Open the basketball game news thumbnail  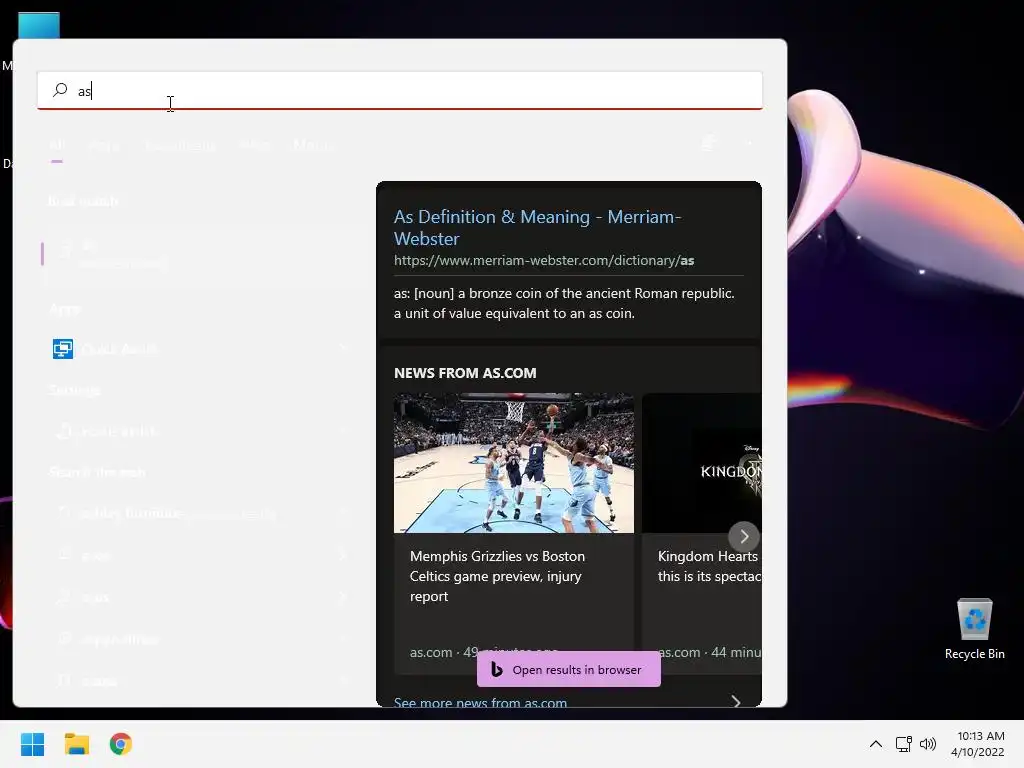[x=513, y=462]
